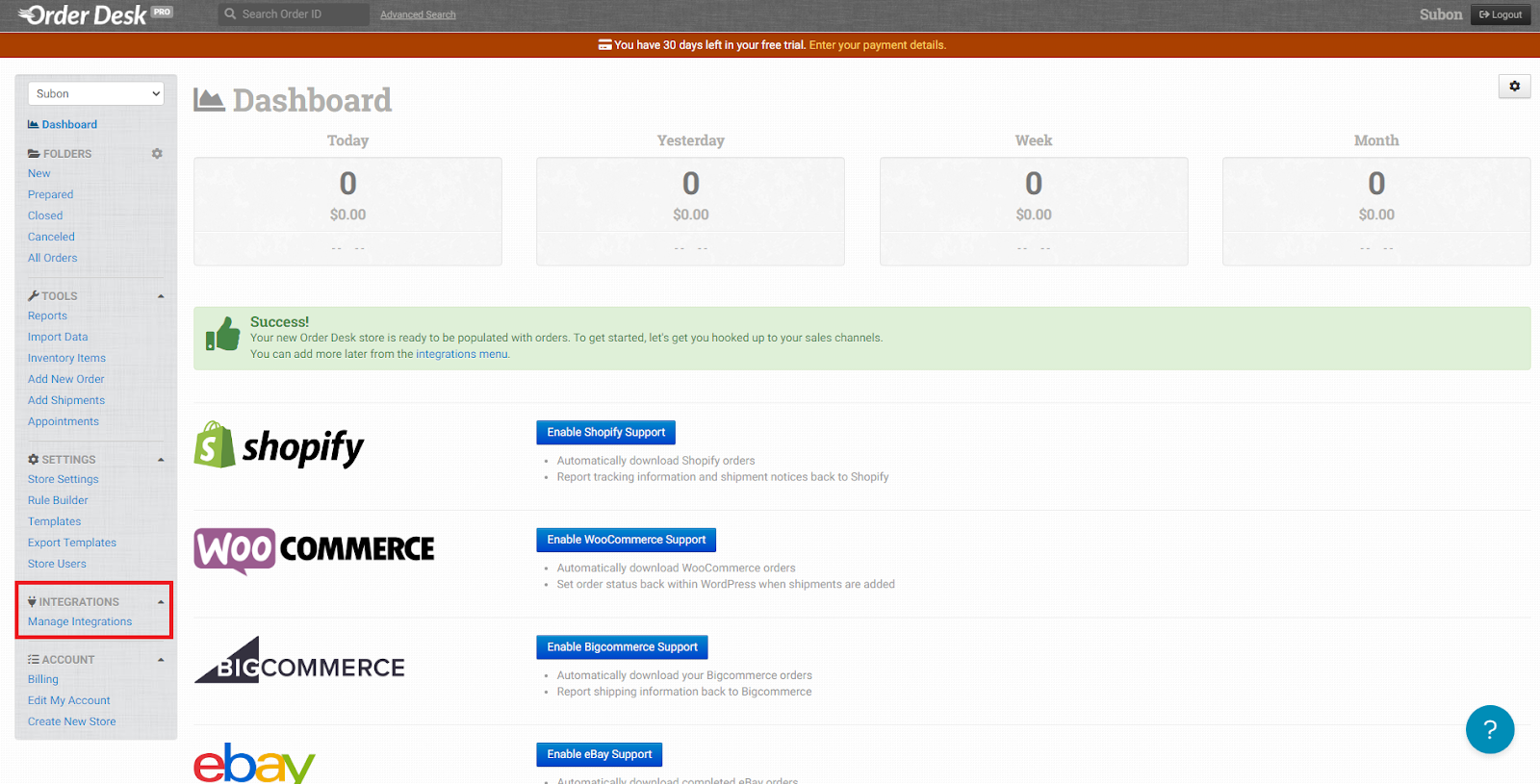Select Edit My Account

[69, 701]
